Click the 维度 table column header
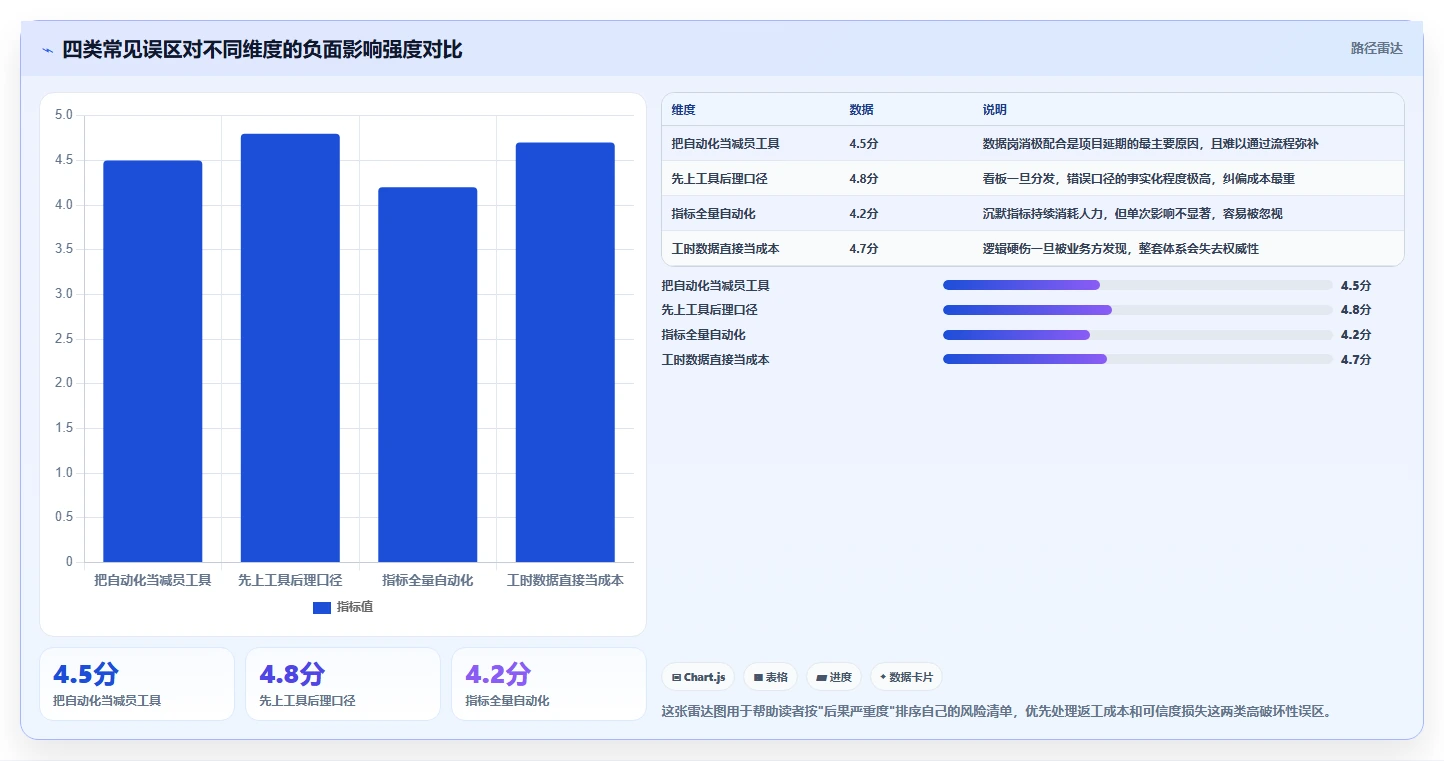This screenshot has width=1444, height=761. (x=684, y=110)
